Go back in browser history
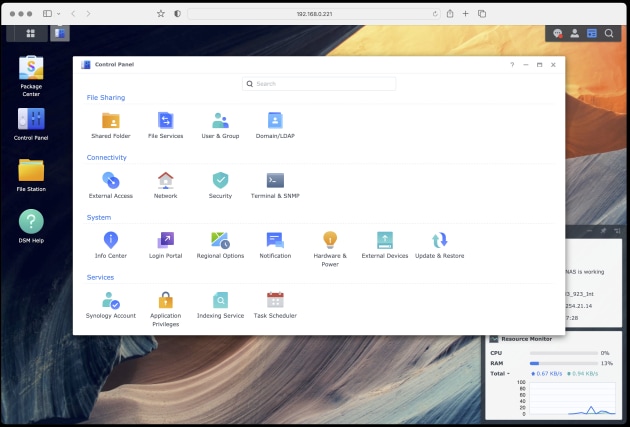The width and height of the screenshot is (630, 427). tap(73, 14)
